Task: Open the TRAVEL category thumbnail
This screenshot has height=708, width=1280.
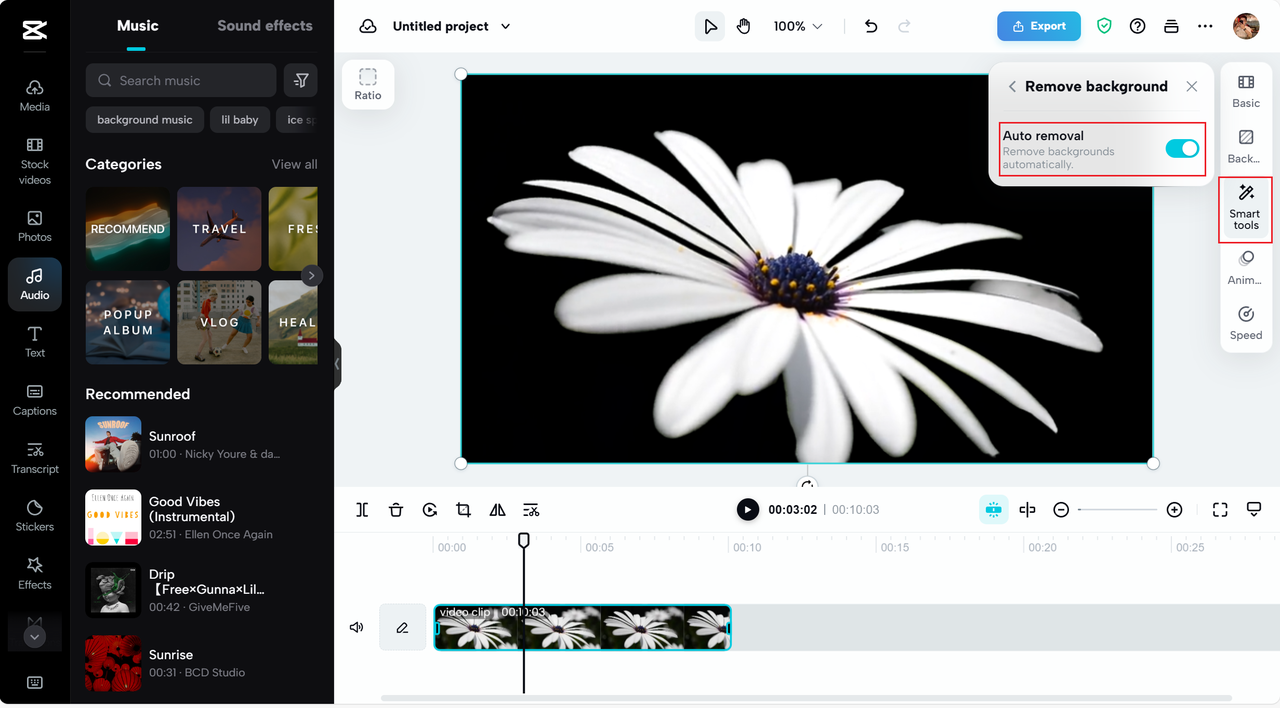Action: pos(219,229)
